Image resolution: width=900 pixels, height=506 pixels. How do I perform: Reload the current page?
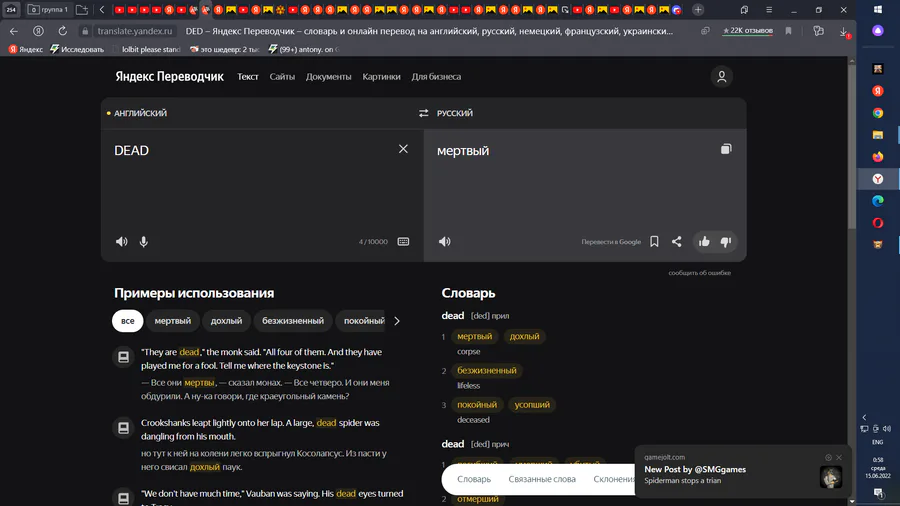(x=63, y=31)
